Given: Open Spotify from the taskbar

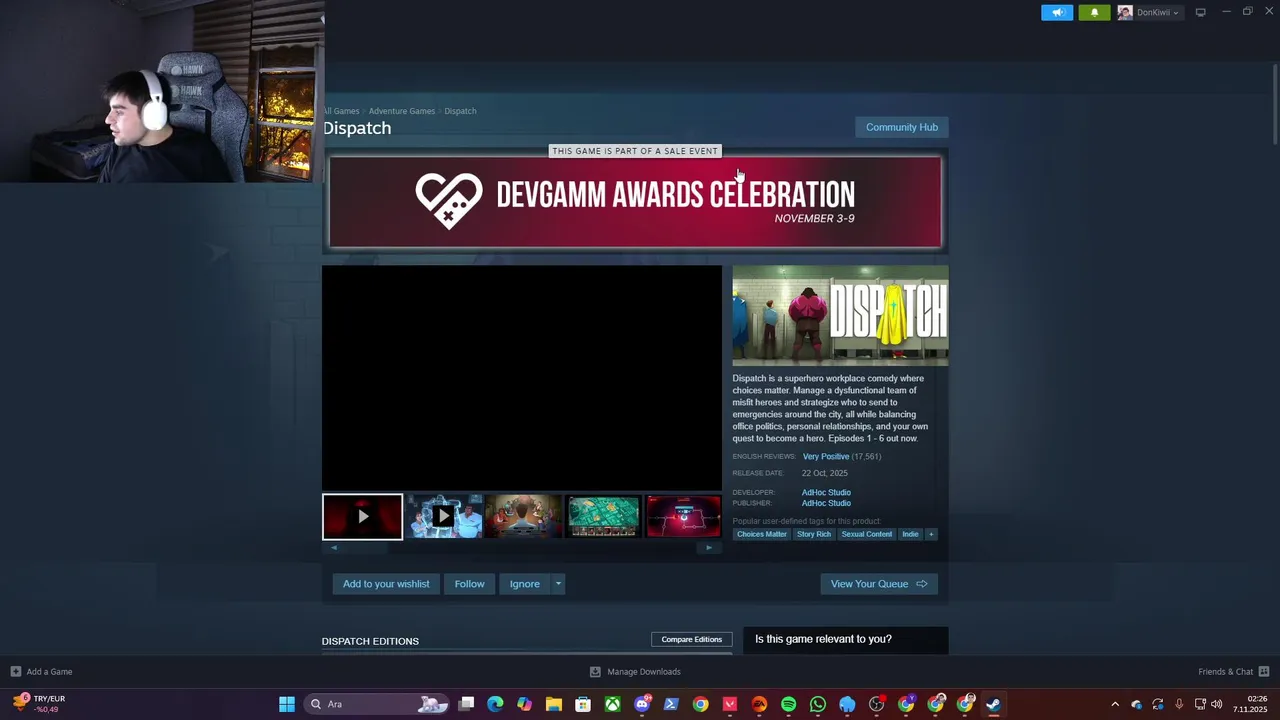Looking at the screenshot, I should point(788,704).
